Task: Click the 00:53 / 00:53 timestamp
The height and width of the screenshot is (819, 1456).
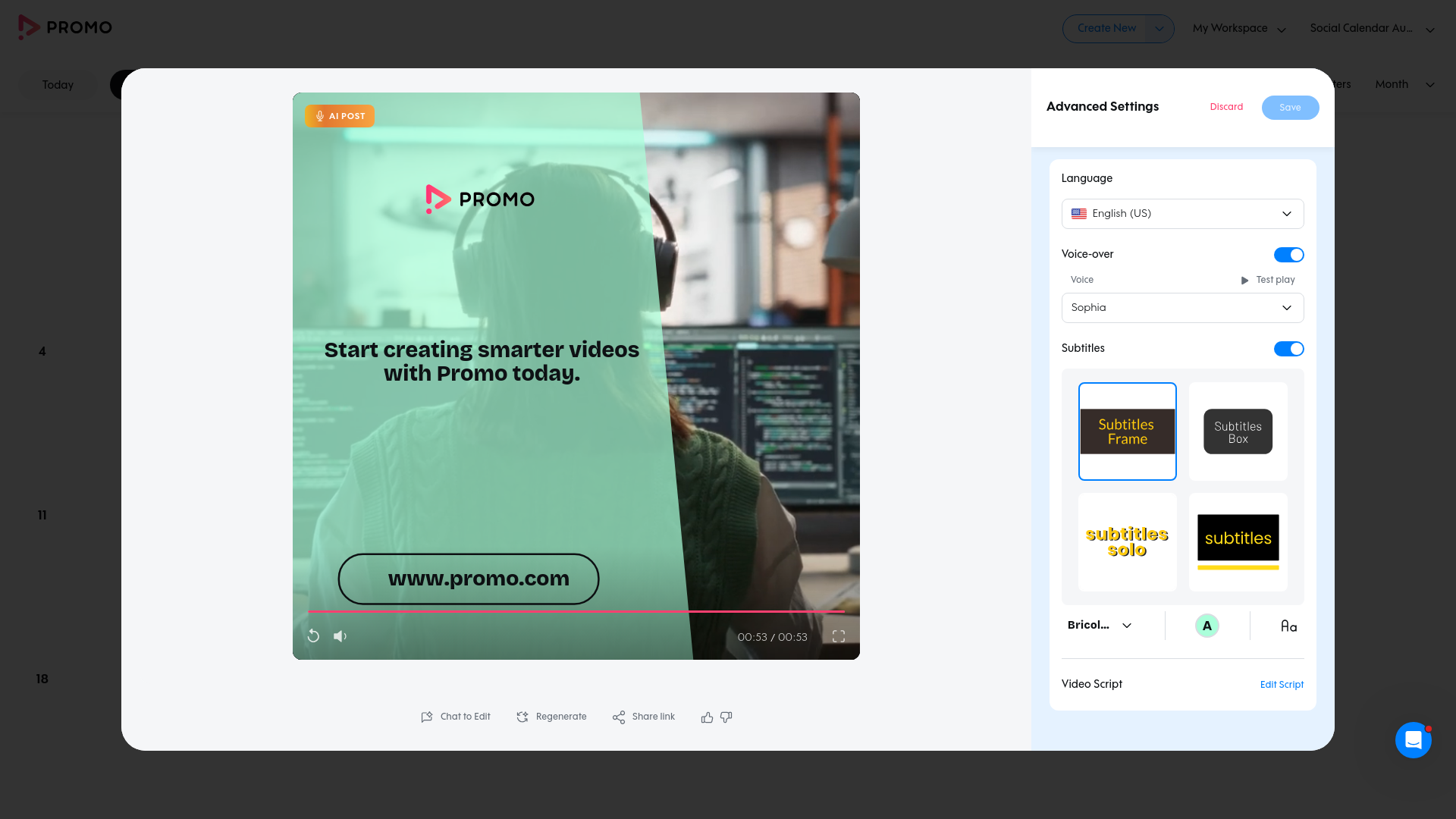Action: coord(772,637)
